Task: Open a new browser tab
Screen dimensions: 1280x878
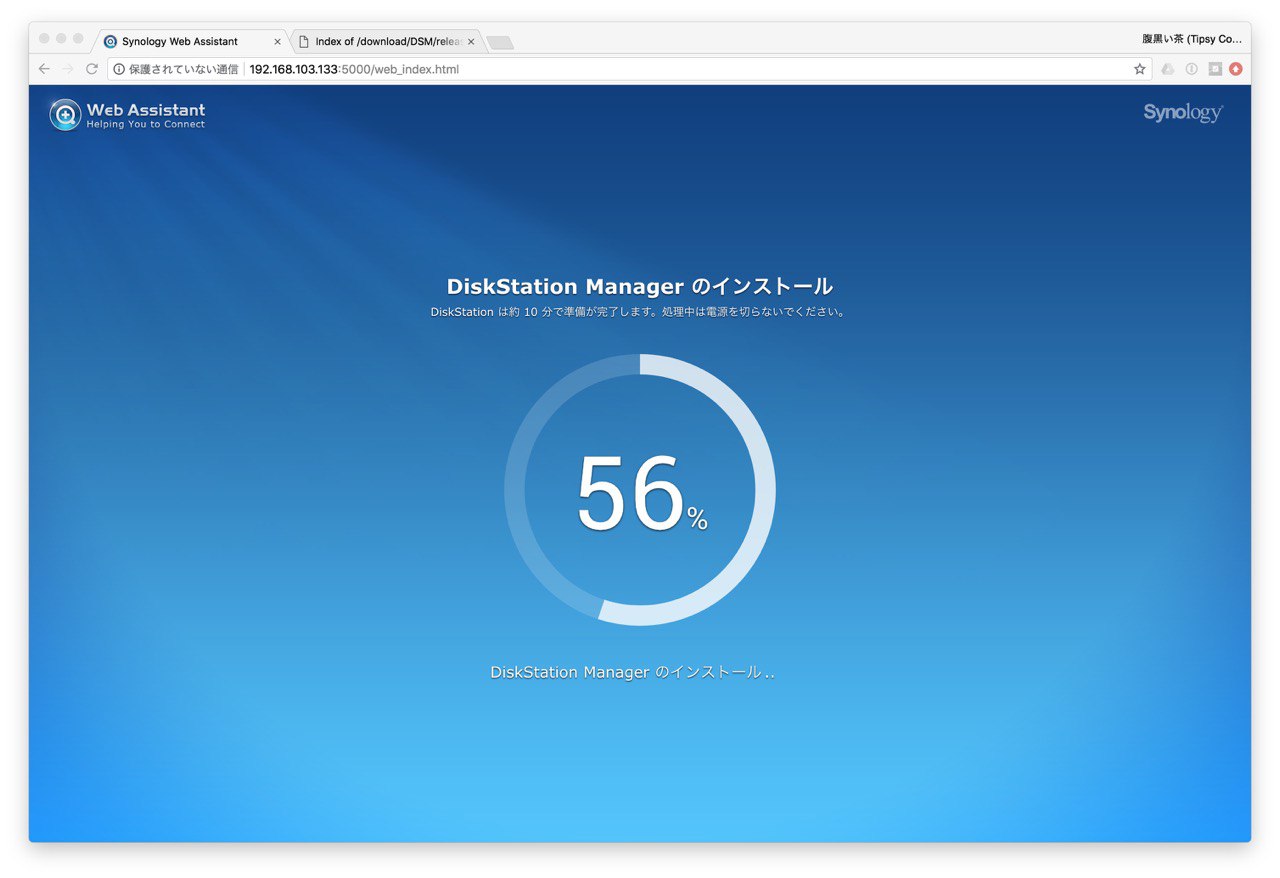Action: [x=499, y=42]
